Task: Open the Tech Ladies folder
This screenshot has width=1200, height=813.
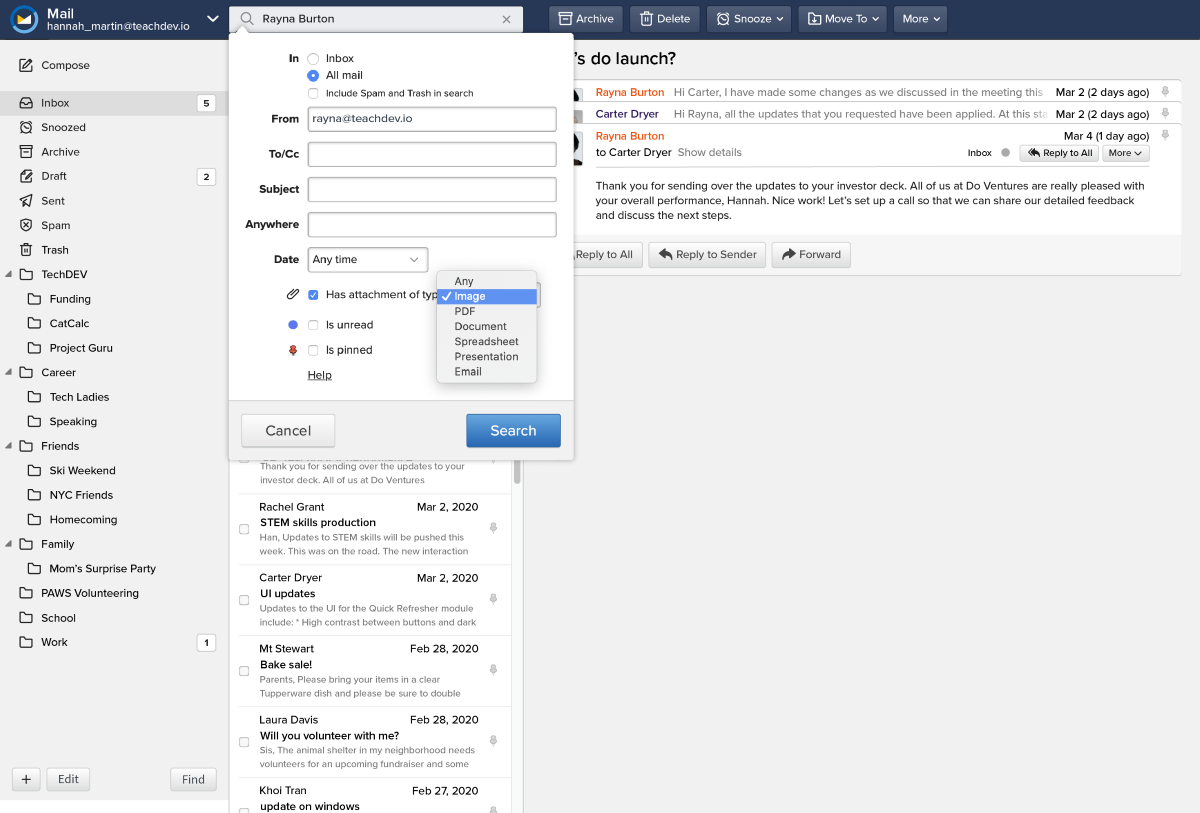Action: click(79, 397)
